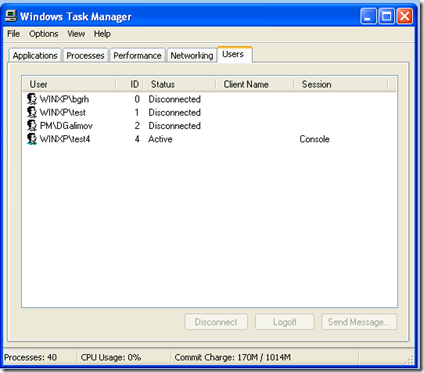Screen dimensions: 424x373
Task: Click the Logoff button
Action: pos(285,322)
